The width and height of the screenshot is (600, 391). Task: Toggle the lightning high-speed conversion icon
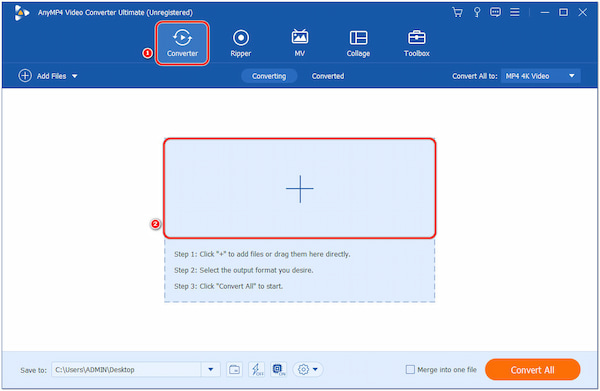tap(256, 370)
